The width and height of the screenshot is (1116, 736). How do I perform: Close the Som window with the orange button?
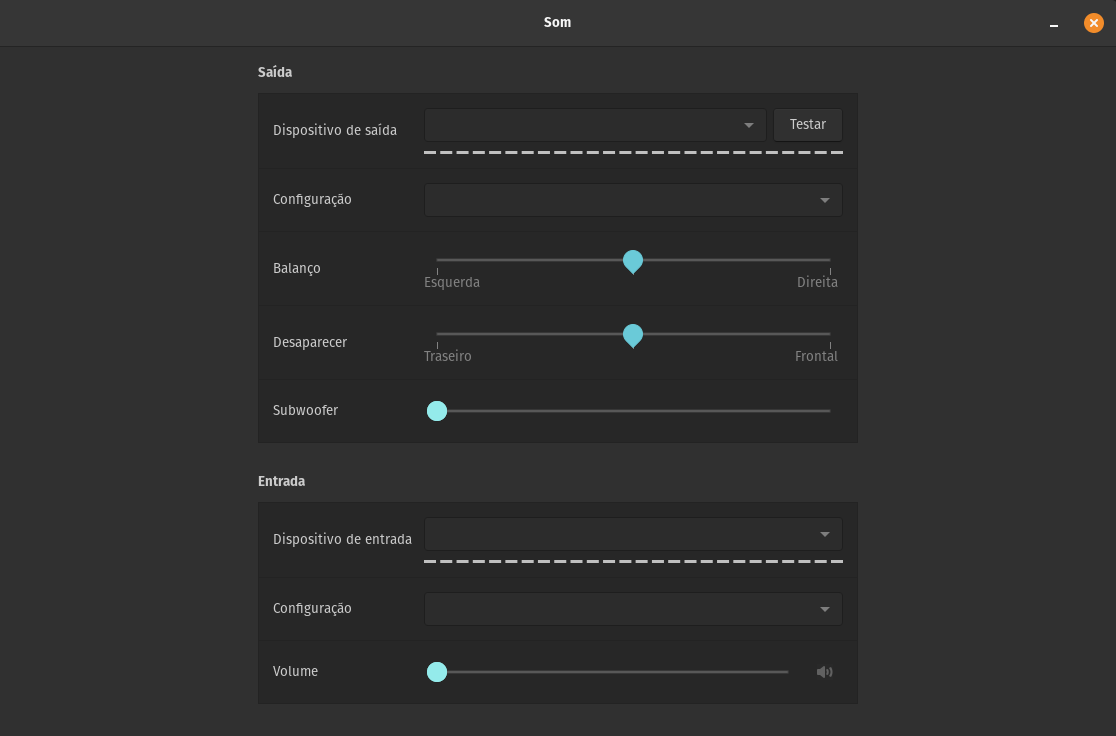pos(1093,22)
